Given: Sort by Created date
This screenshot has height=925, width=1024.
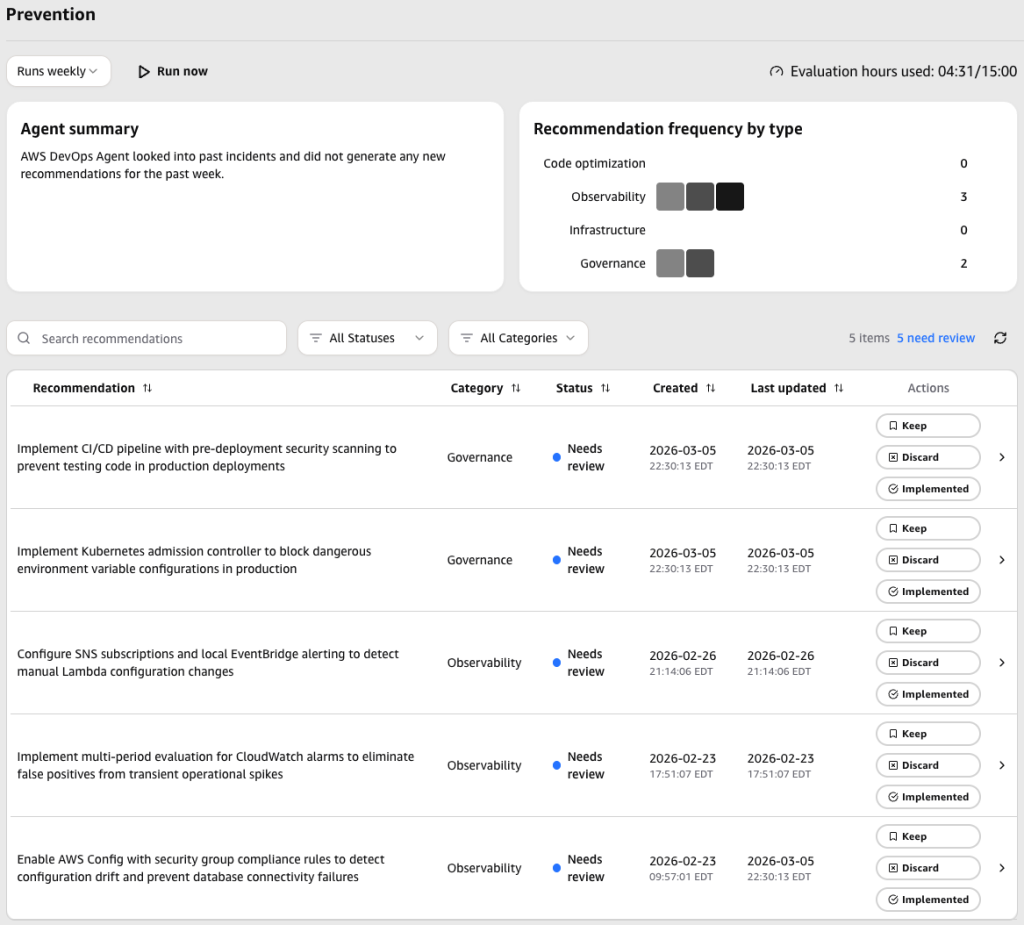Looking at the screenshot, I should (x=711, y=388).
